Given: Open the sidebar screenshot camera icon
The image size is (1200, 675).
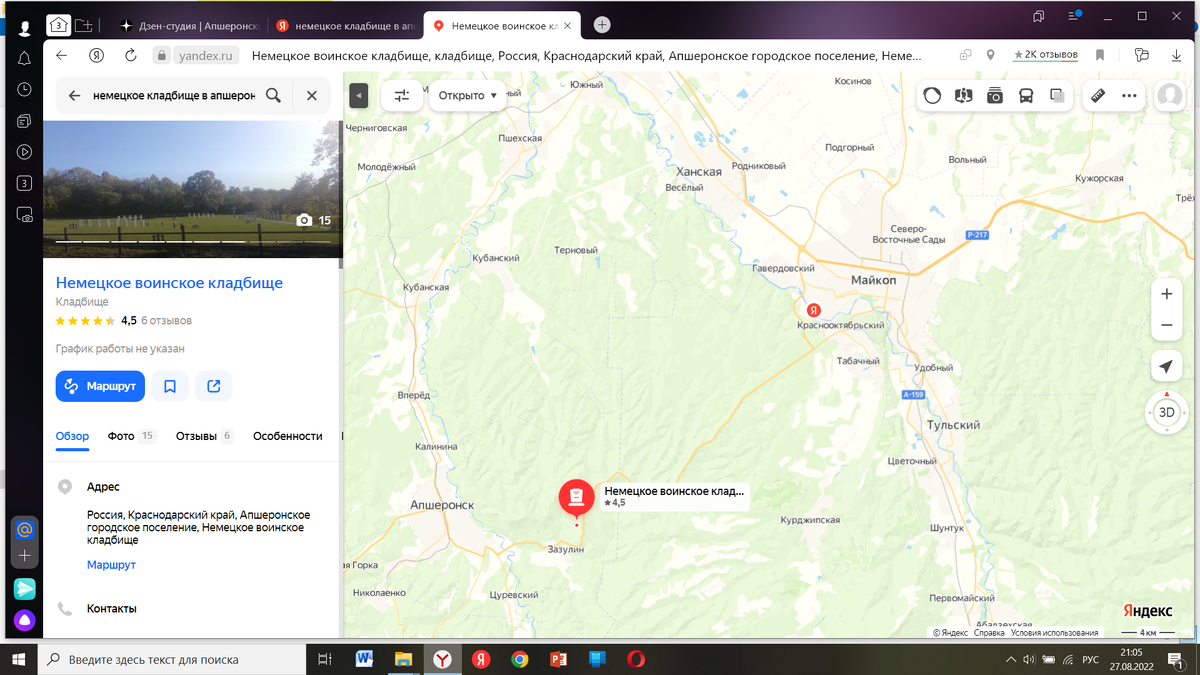Looking at the screenshot, I should (x=24, y=214).
